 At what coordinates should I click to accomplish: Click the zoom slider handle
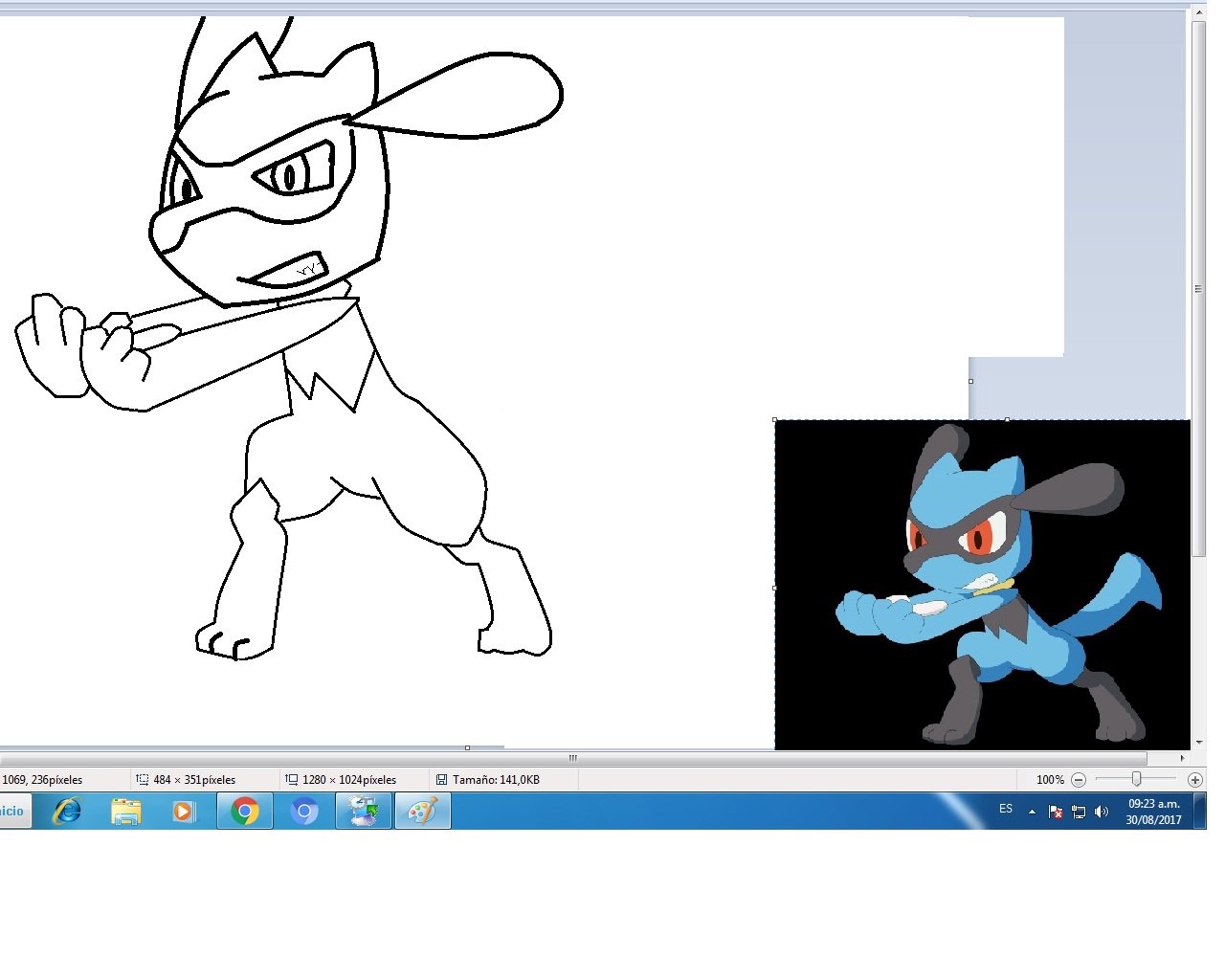(1136, 779)
